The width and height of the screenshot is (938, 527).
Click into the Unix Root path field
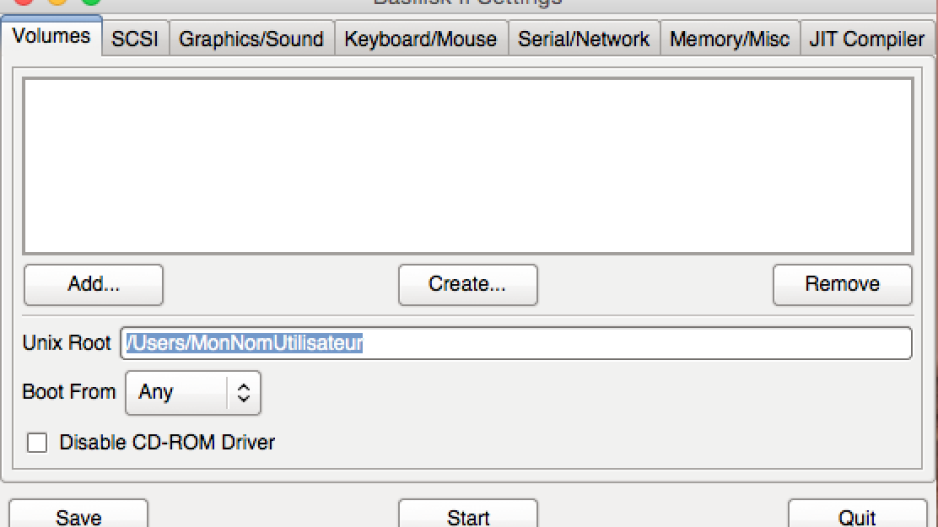coord(516,343)
